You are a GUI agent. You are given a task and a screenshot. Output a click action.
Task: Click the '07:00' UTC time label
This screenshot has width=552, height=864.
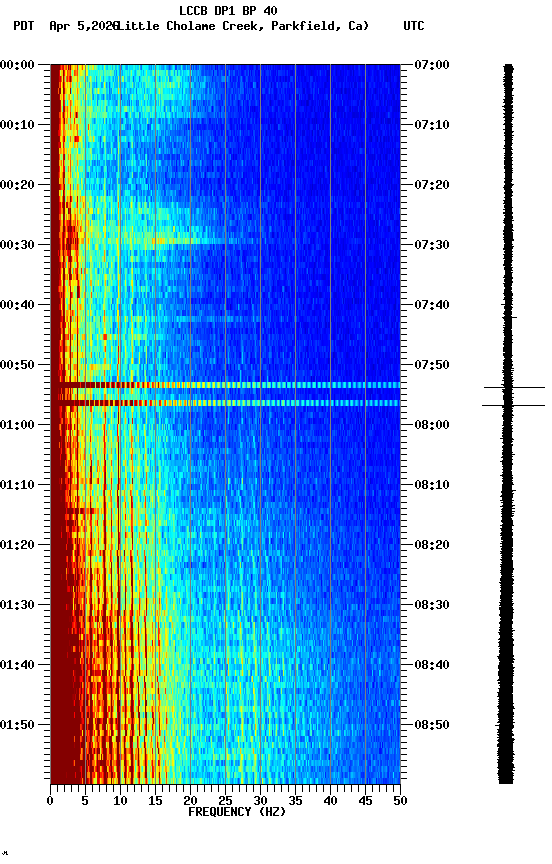coord(432,65)
